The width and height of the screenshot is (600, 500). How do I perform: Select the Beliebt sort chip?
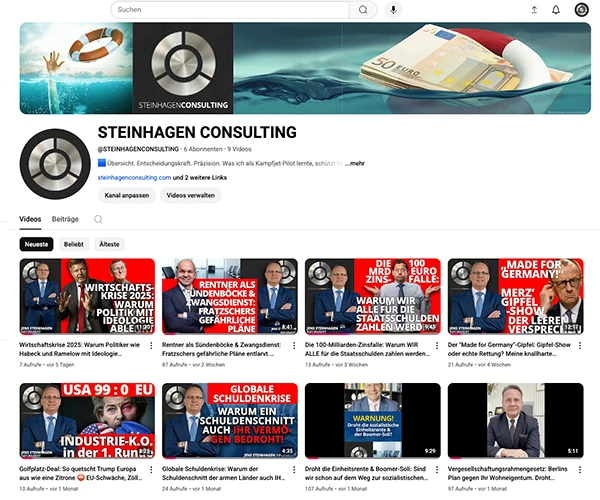[73, 244]
